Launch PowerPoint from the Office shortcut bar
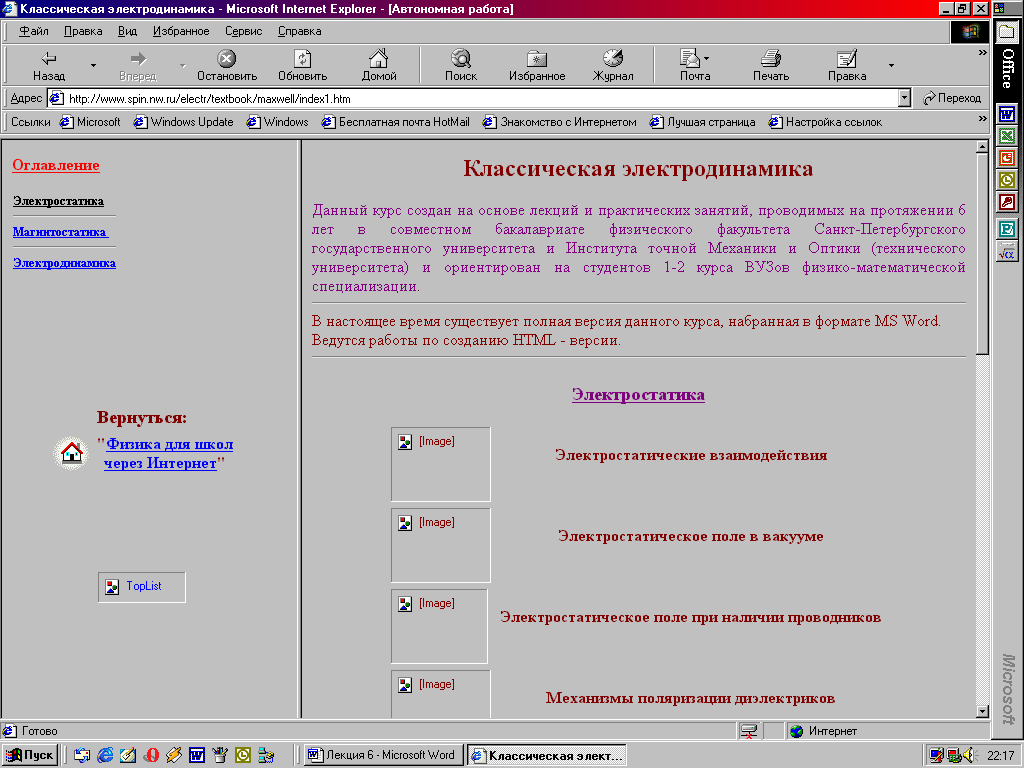The height and width of the screenshot is (768, 1024). [x=1006, y=157]
